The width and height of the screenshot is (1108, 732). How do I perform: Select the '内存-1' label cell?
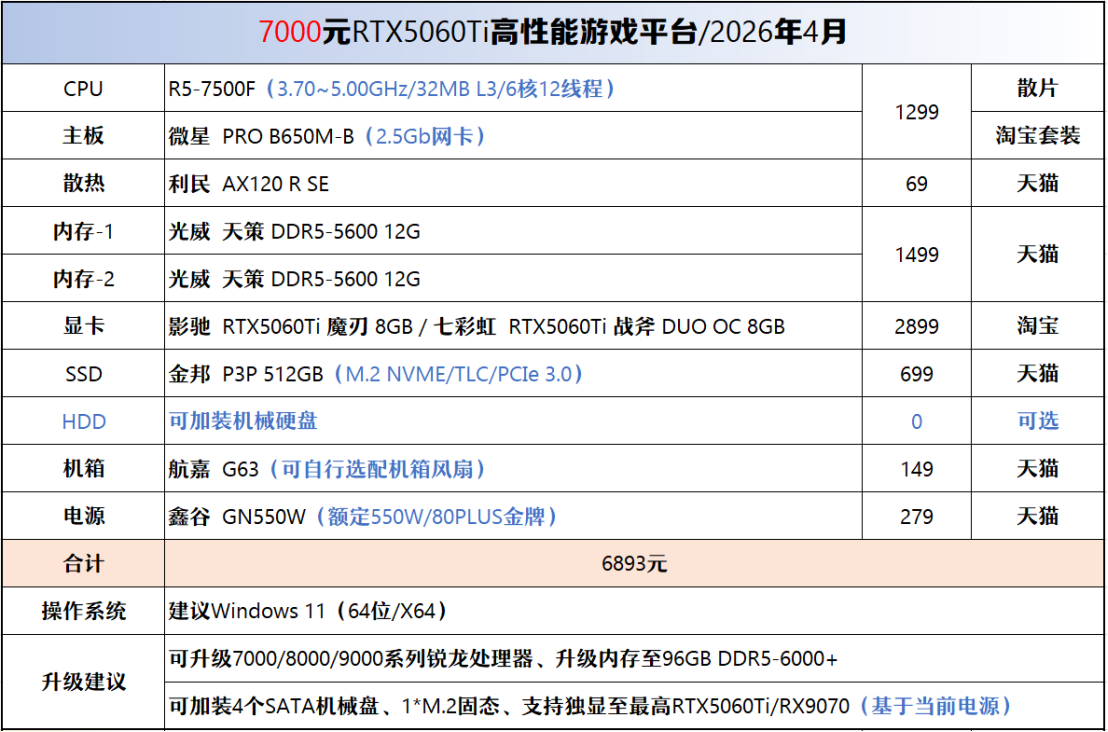pos(83,231)
